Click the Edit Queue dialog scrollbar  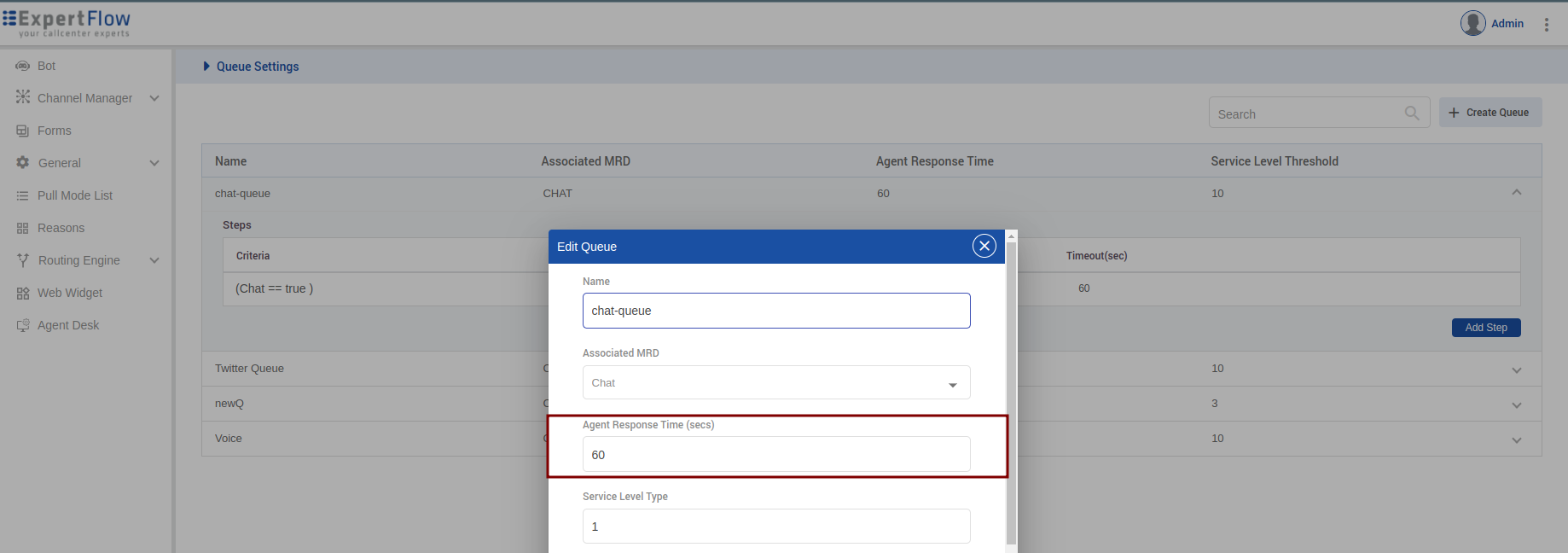(1011, 393)
